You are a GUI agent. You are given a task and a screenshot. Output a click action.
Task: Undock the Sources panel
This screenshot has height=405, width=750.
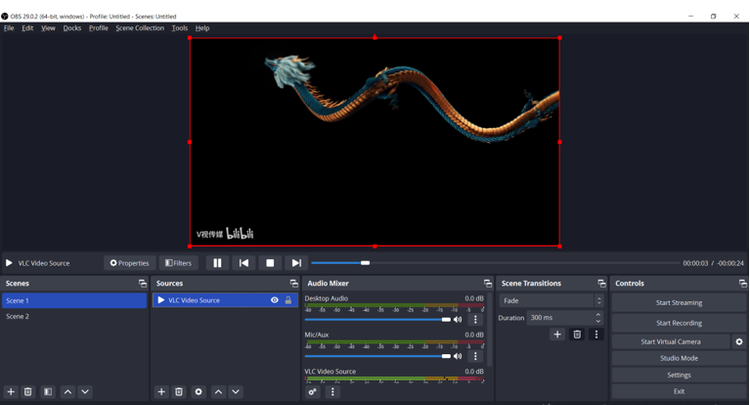click(293, 284)
